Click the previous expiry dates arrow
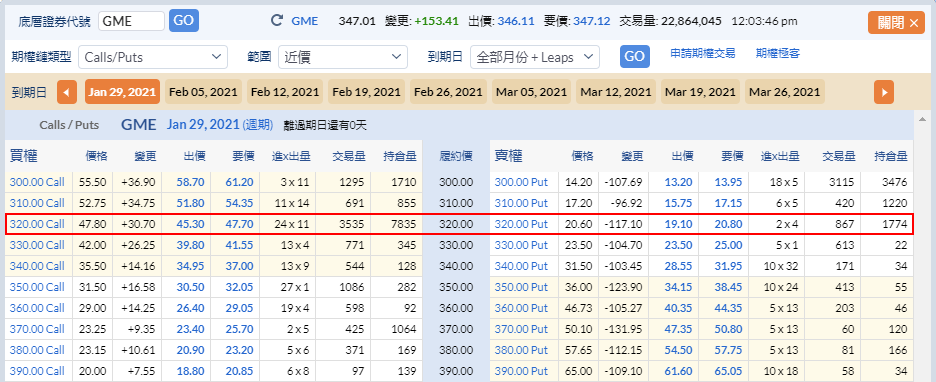The height and width of the screenshot is (382, 936). (x=67, y=93)
